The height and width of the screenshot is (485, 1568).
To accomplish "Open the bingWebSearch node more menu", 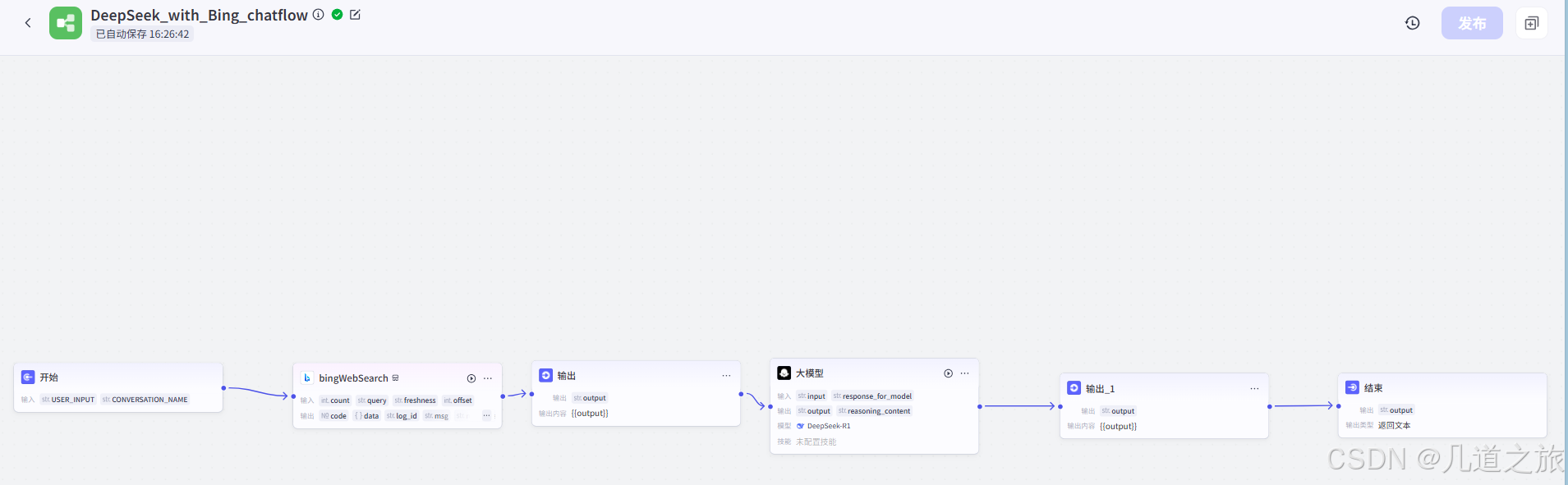I will (x=488, y=378).
